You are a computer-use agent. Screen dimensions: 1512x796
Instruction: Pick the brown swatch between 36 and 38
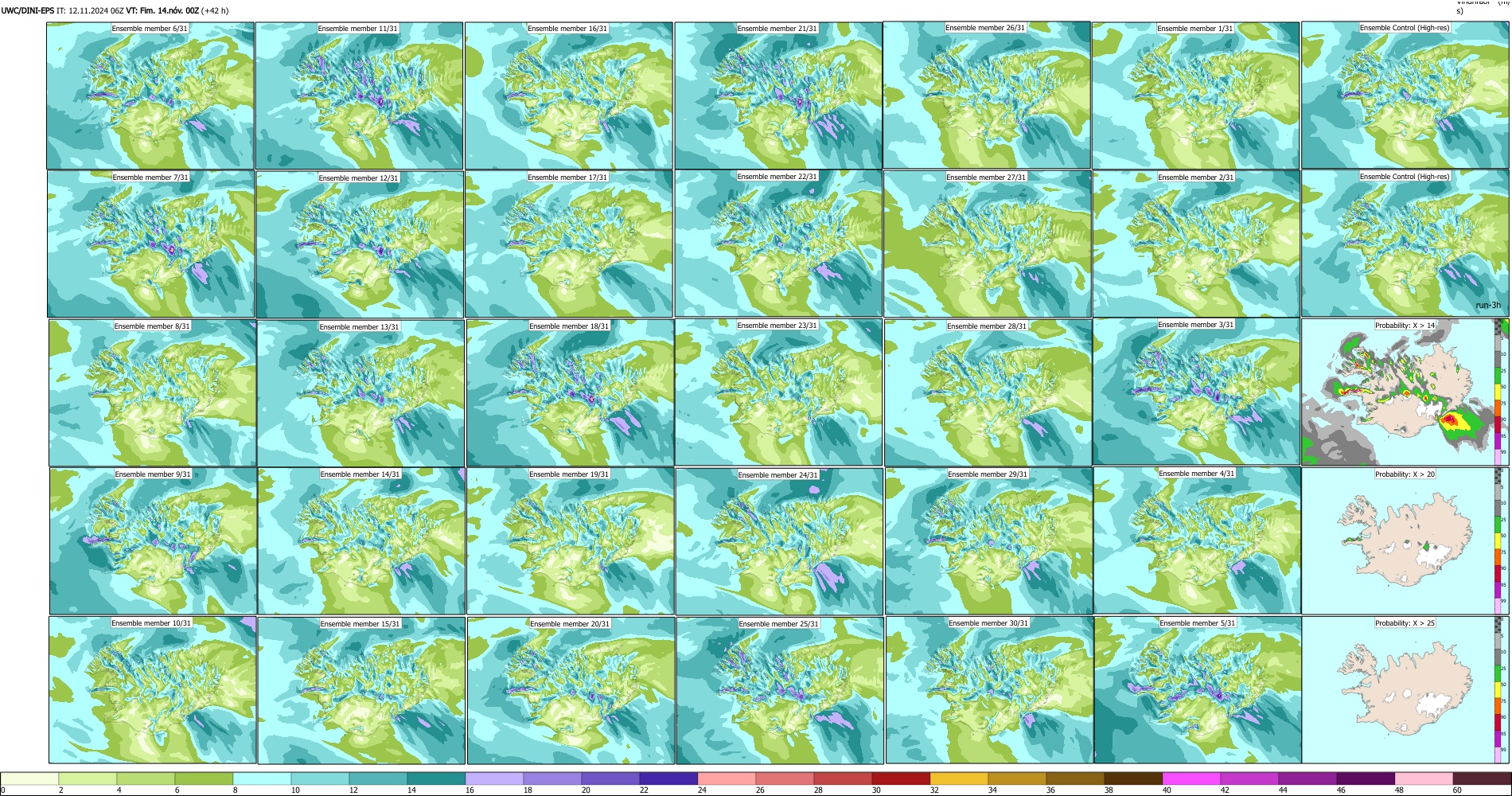pyautogui.click(x=1075, y=778)
